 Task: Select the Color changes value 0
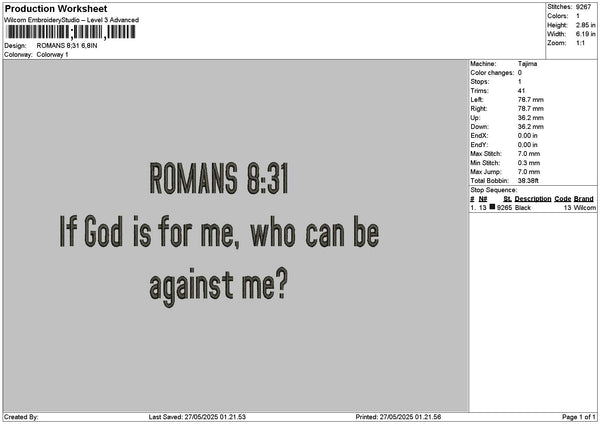[520, 73]
